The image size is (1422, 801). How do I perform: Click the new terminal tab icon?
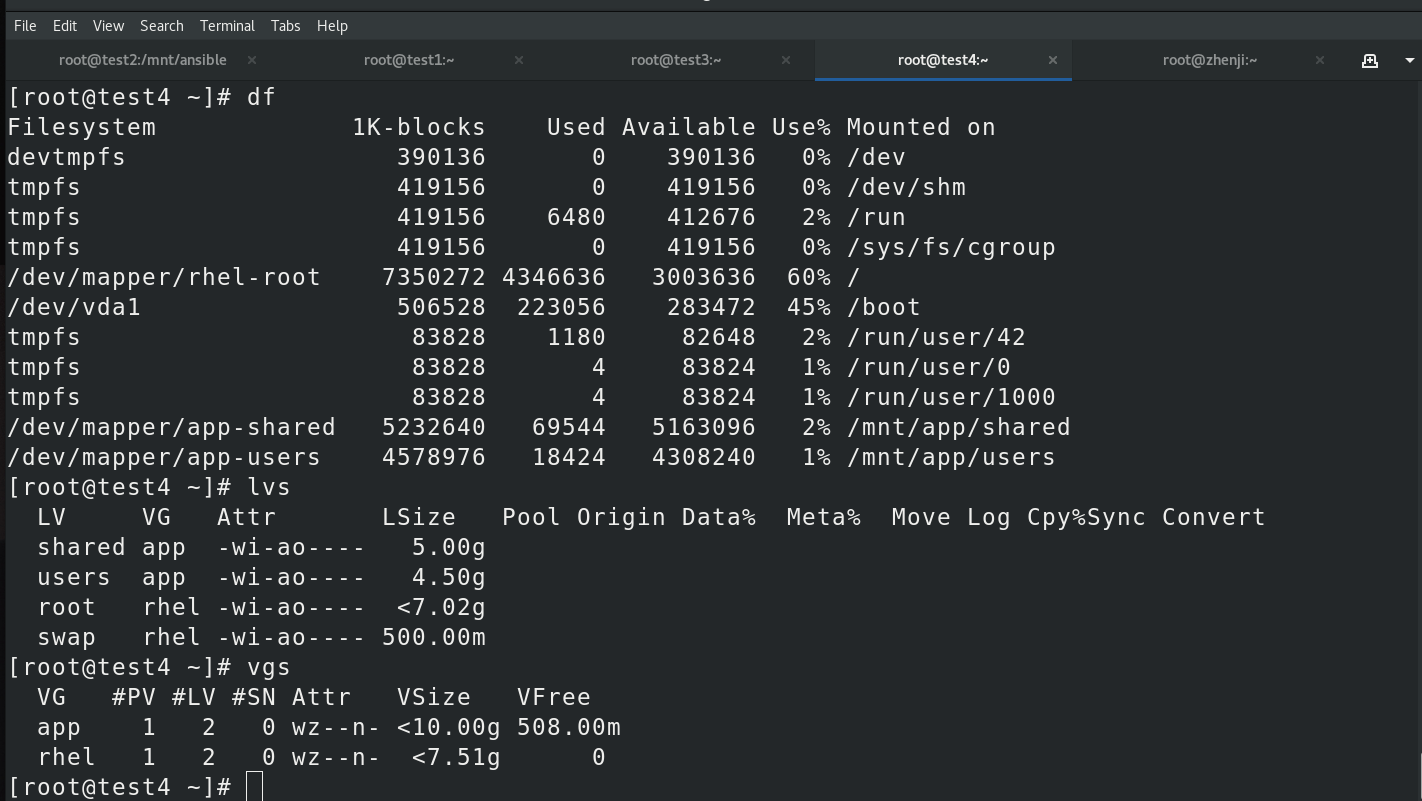tap(1370, 60)
